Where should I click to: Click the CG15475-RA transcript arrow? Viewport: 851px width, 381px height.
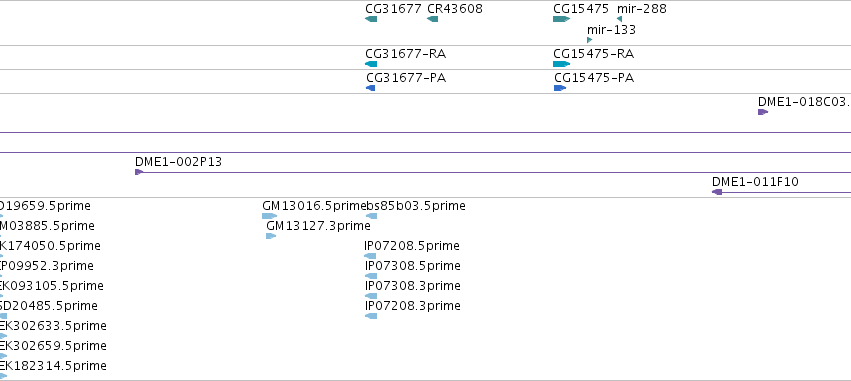point(562,64)
